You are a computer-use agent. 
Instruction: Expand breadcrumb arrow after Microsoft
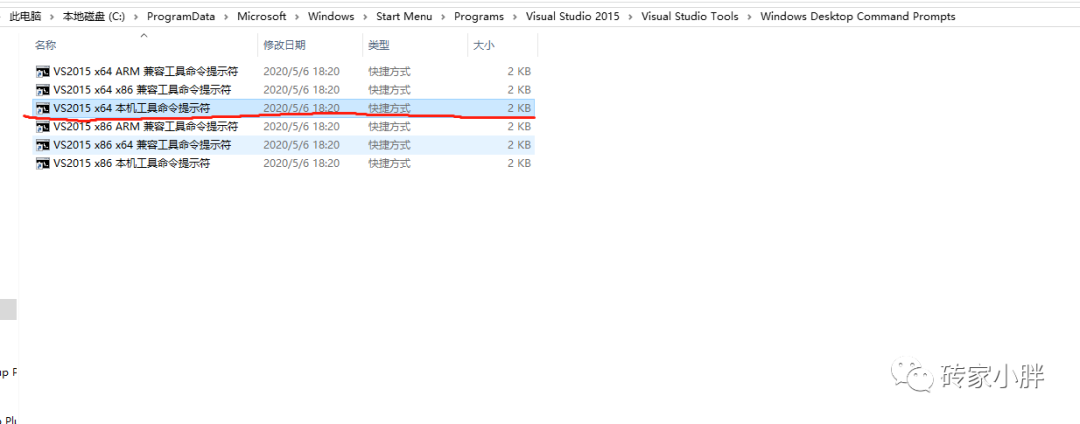(298, 16)
